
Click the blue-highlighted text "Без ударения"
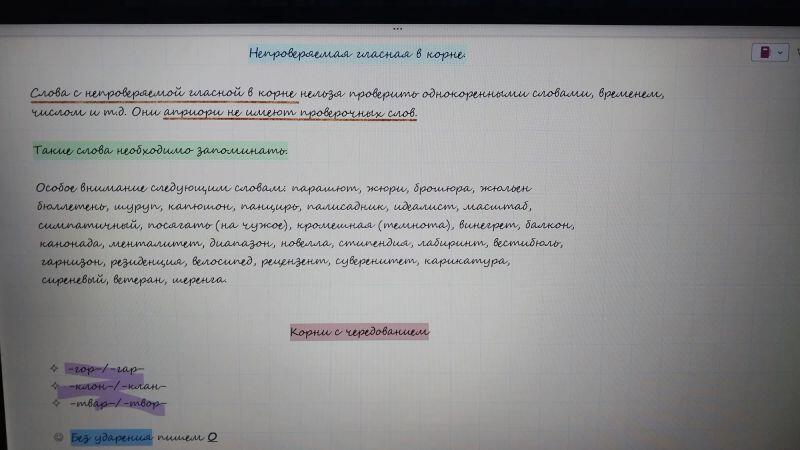110,437
